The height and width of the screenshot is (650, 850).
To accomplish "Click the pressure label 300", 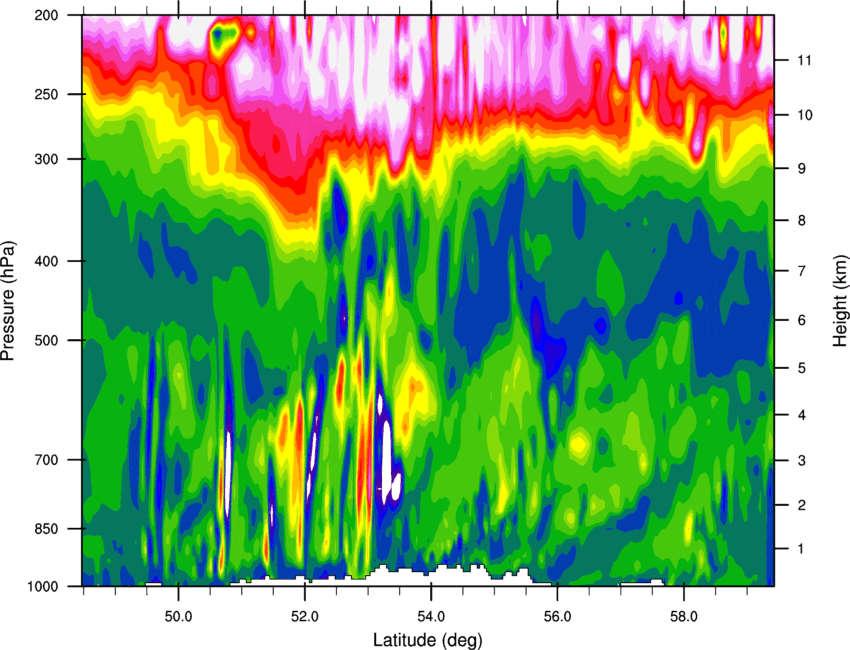I will click(x=46, y=159).
